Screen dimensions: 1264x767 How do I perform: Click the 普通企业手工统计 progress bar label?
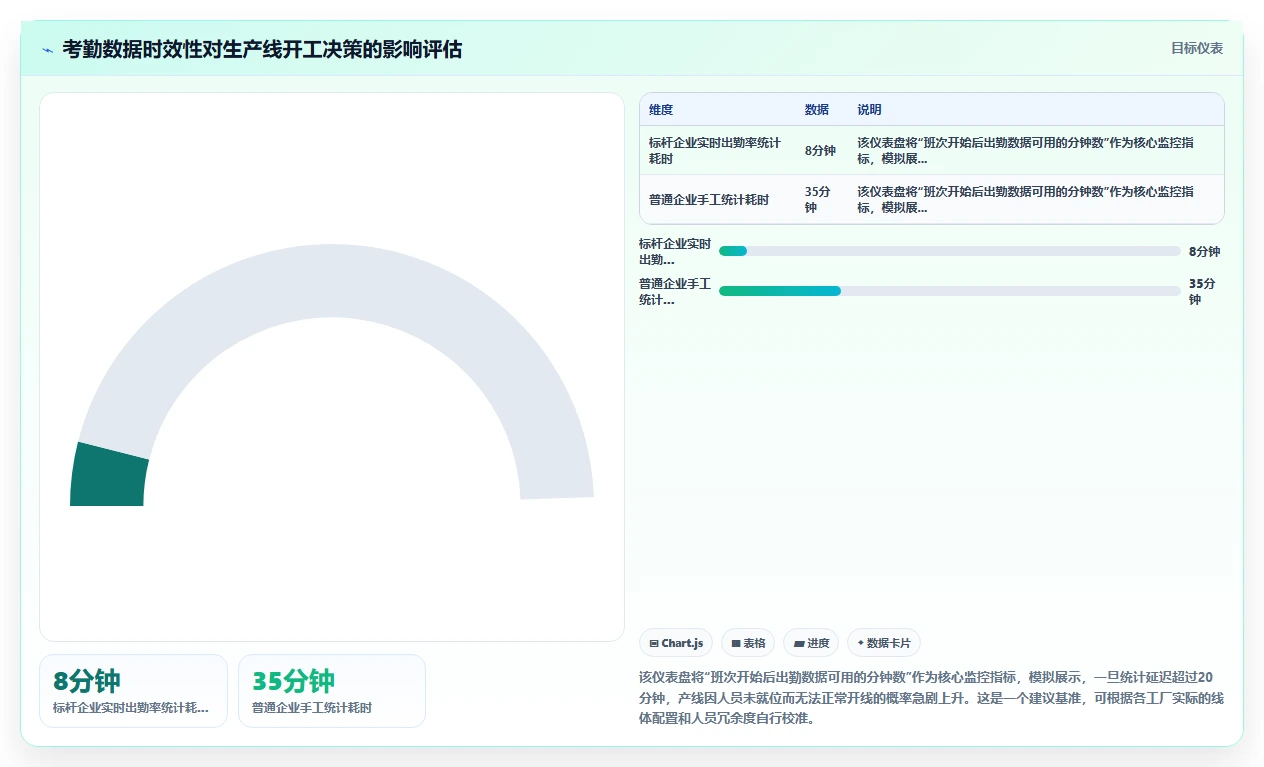click(675, 291)
